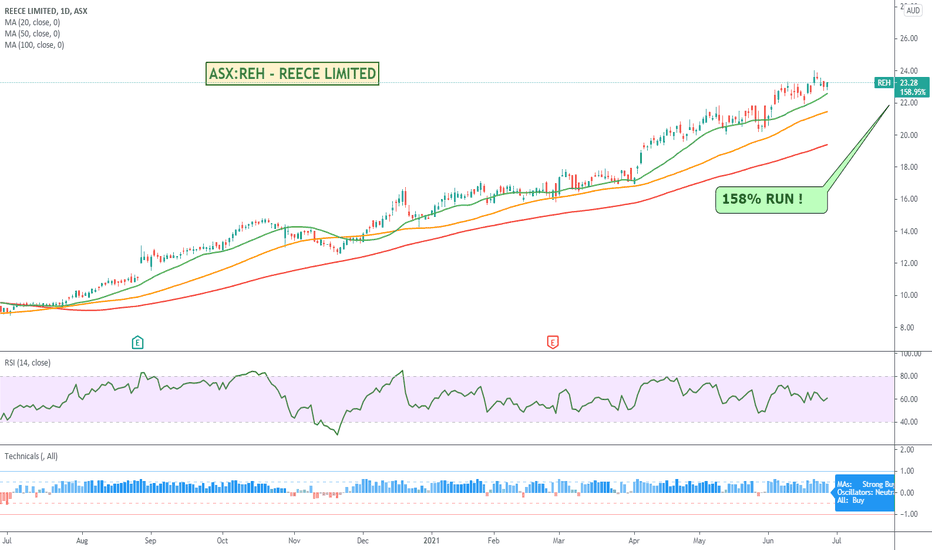Click the Jun label on time axis
The width and height of the screenshot is (932, 550).
click(768, 540)
